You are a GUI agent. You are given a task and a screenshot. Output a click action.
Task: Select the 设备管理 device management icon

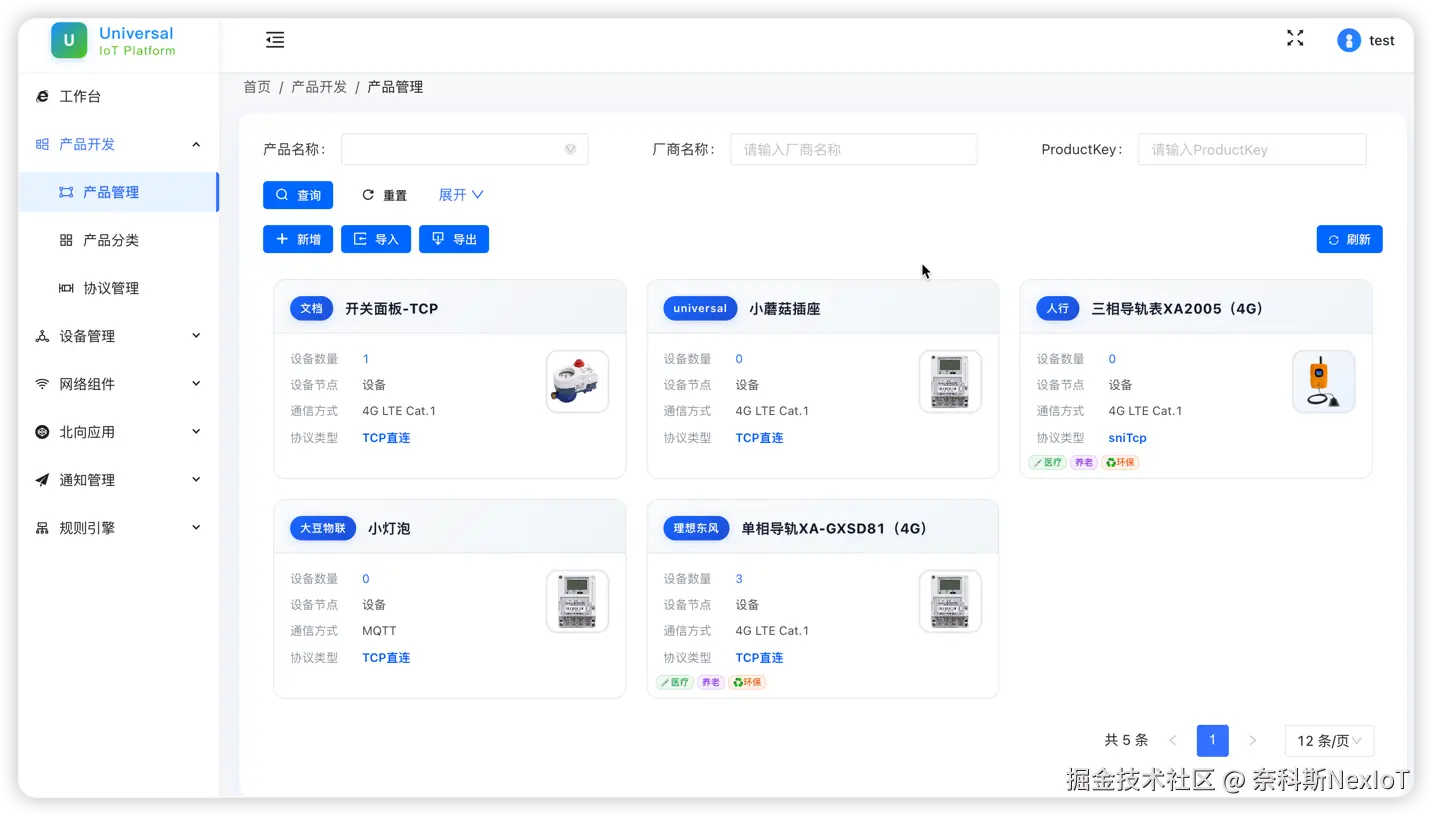pos(42,335)
